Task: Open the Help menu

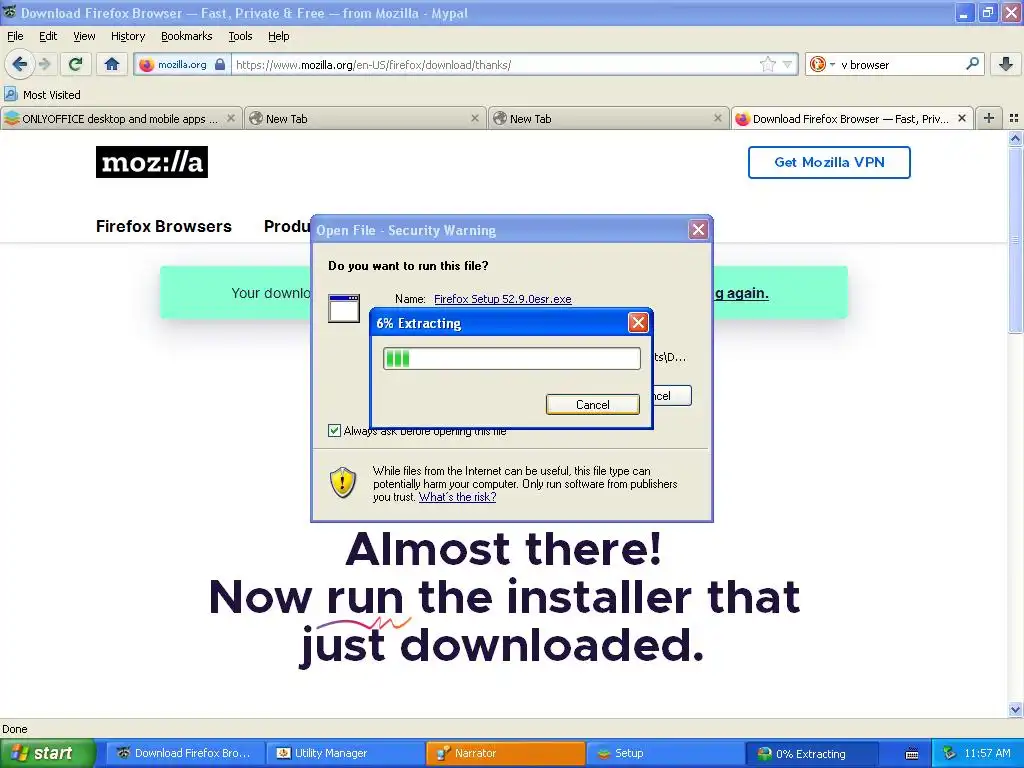Action: (278, 36)
